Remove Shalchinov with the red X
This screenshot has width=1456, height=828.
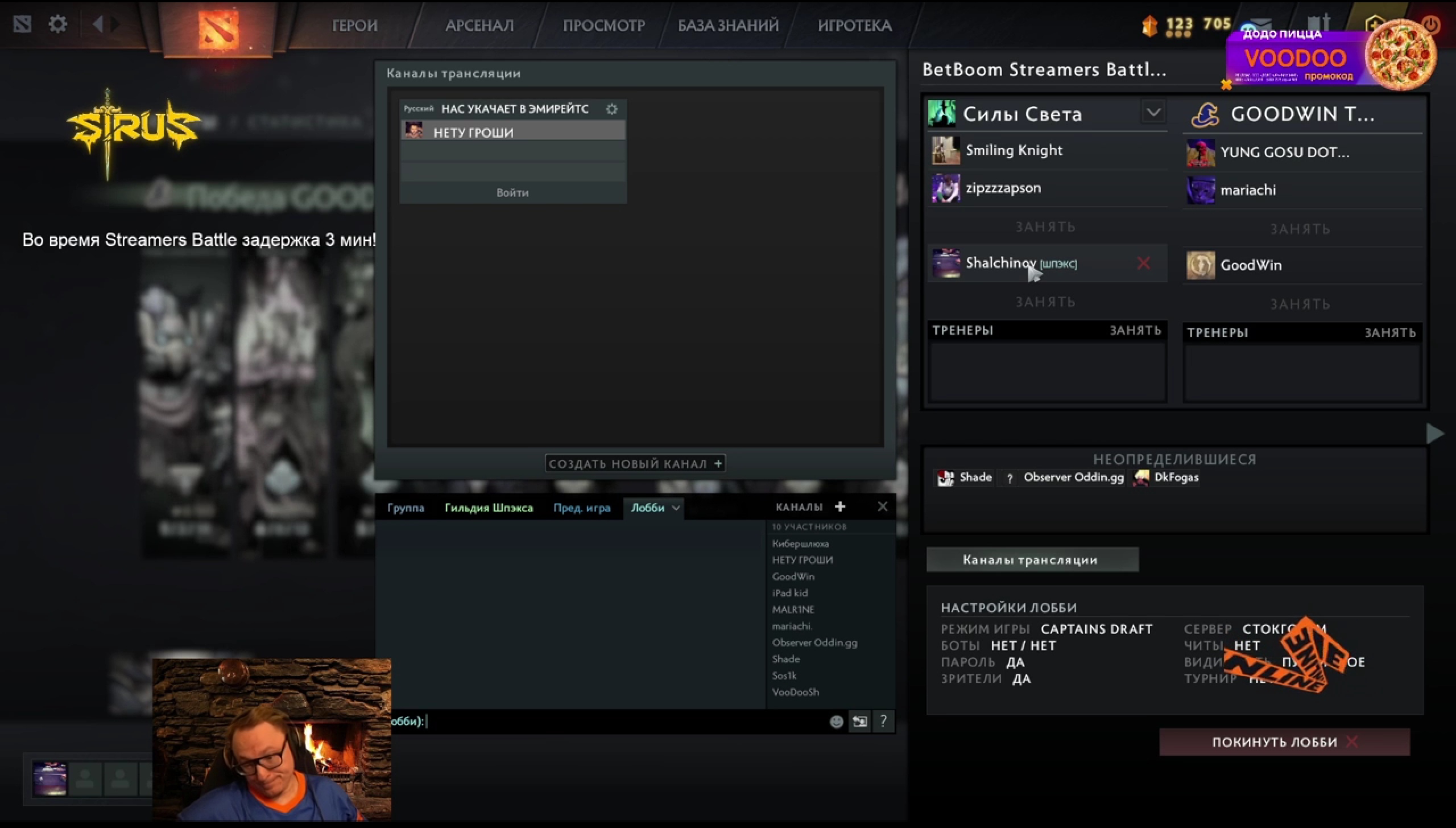pos(1143,263)
